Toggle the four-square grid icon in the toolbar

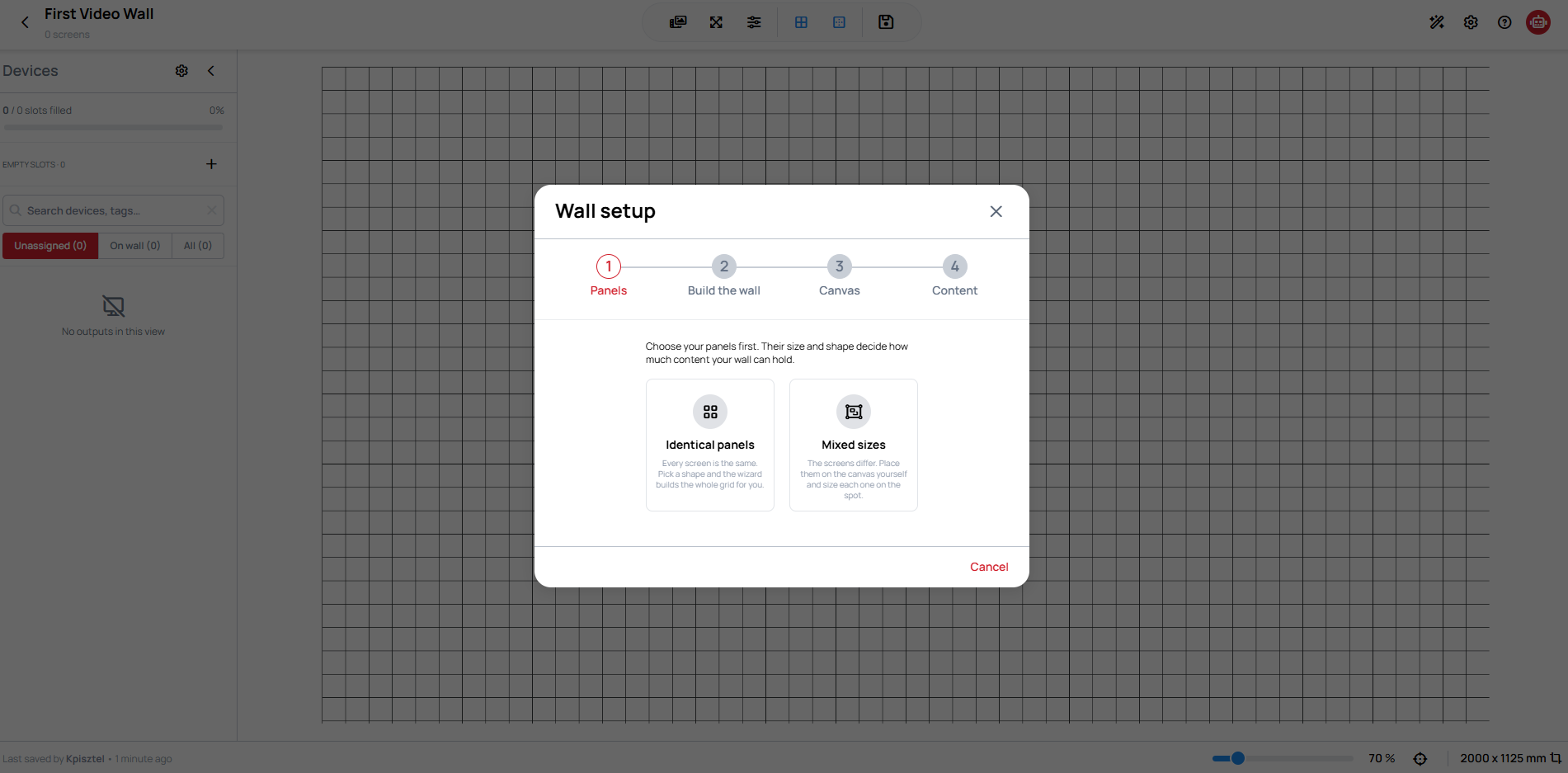click(801, 22)
